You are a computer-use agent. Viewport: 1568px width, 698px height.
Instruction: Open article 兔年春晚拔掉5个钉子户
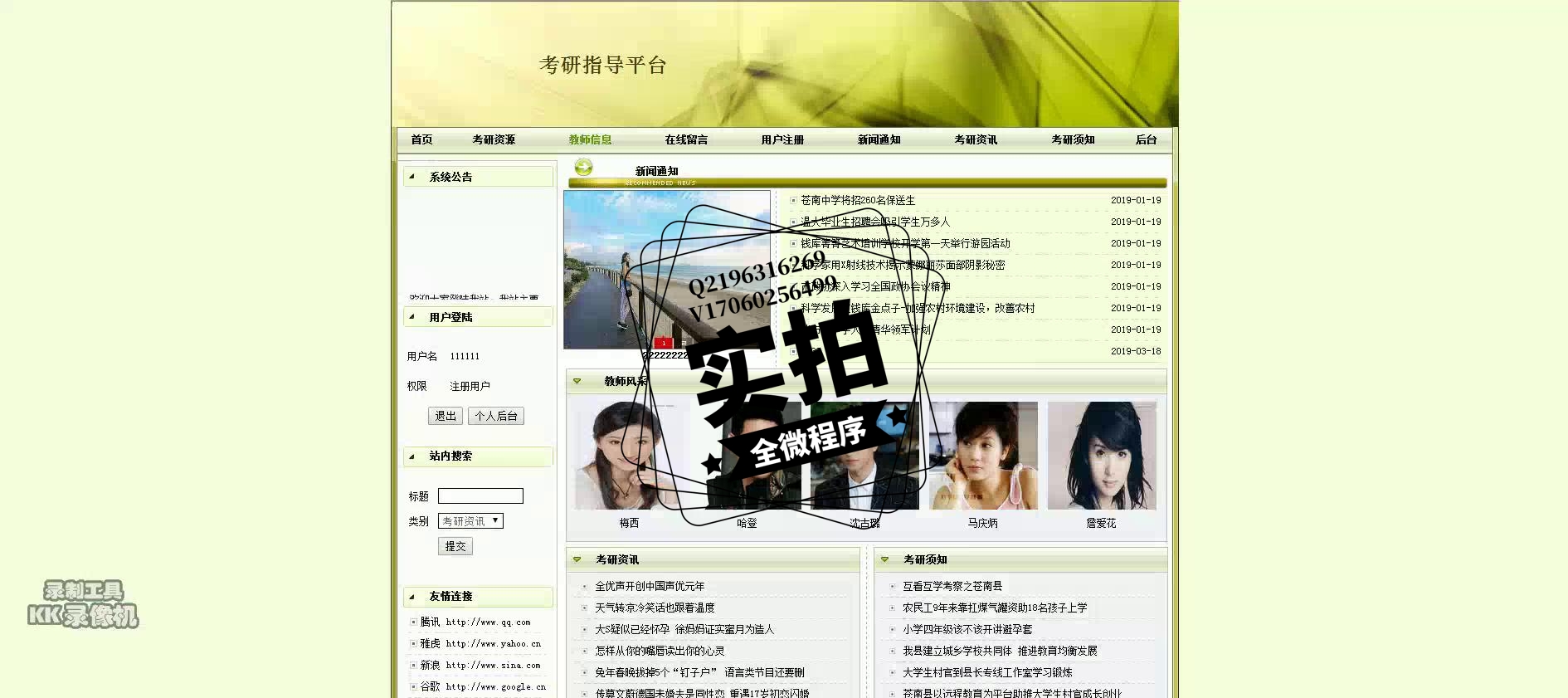pos(699,672)
